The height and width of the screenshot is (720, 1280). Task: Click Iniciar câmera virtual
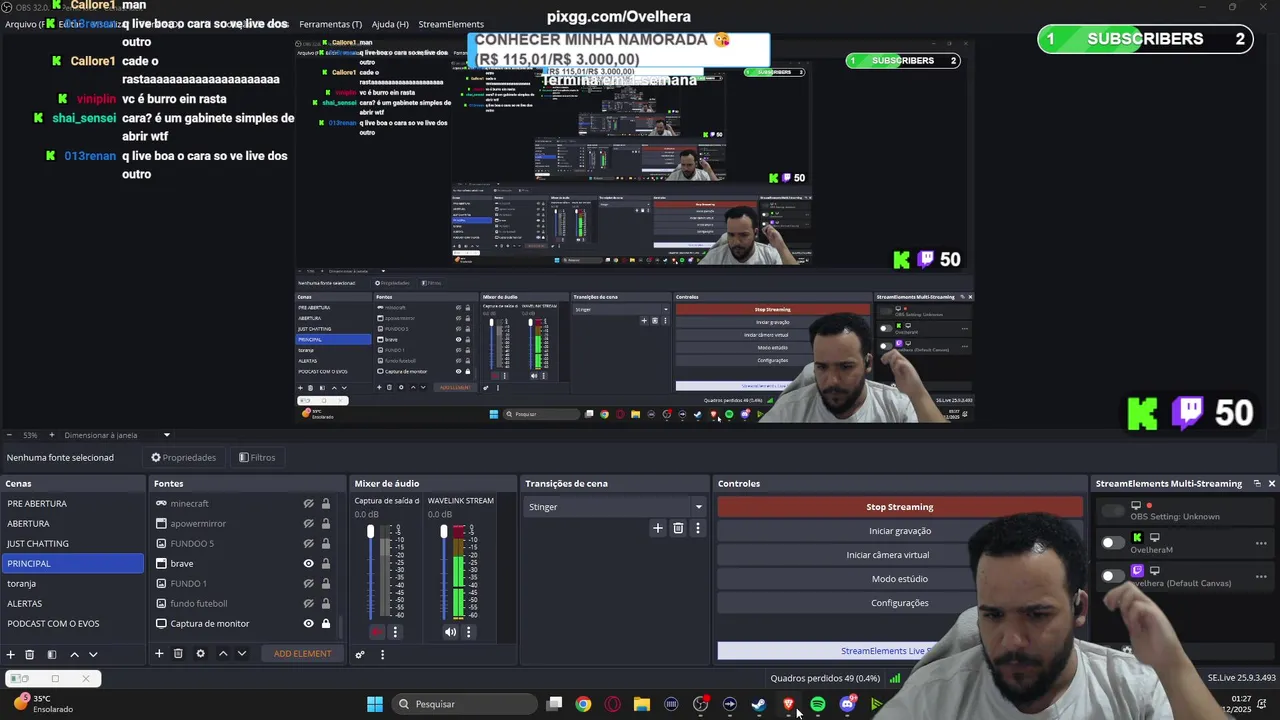click(x=888, y=555)
